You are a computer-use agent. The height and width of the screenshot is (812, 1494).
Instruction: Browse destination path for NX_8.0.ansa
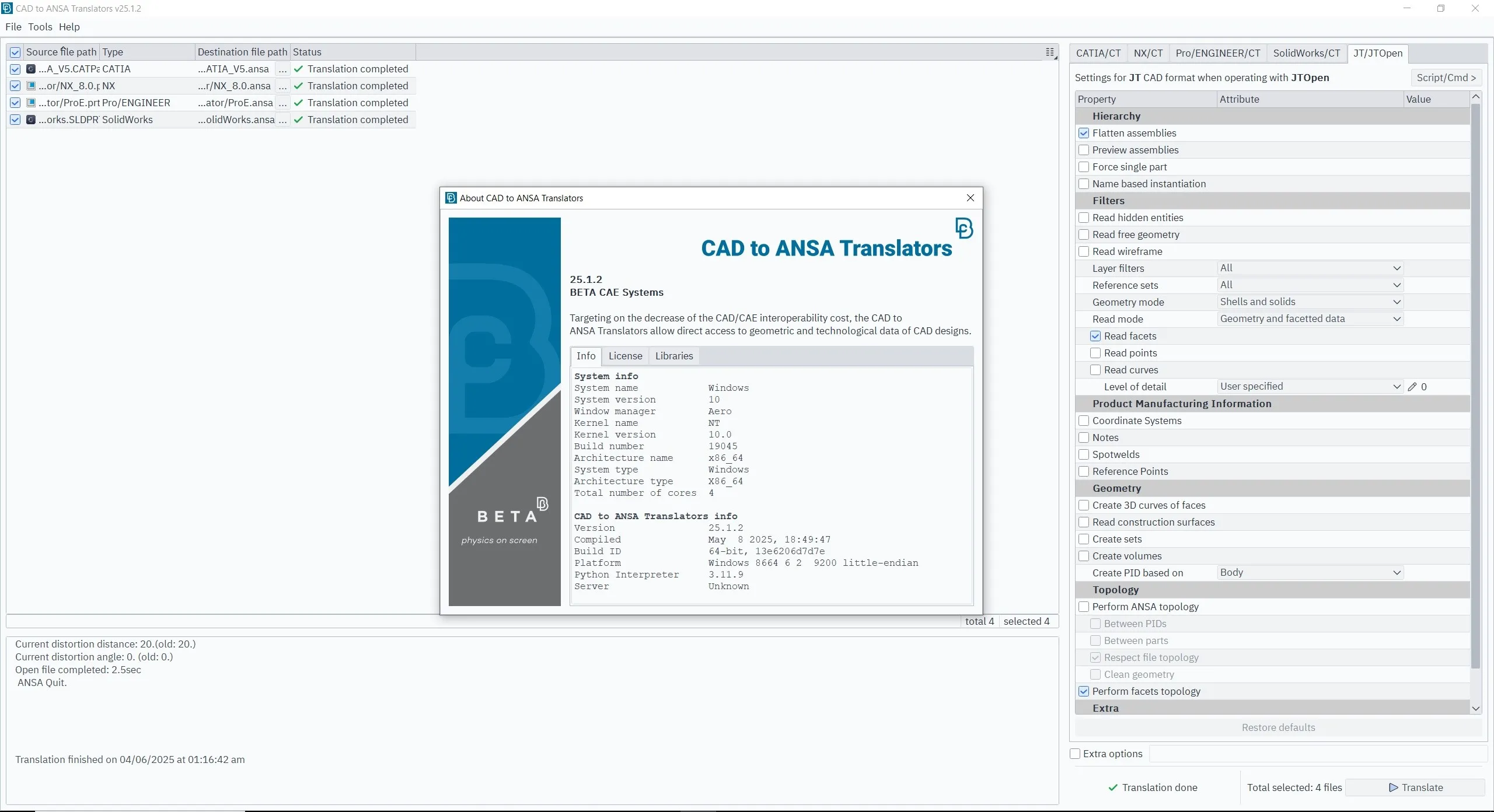point(282,86)
